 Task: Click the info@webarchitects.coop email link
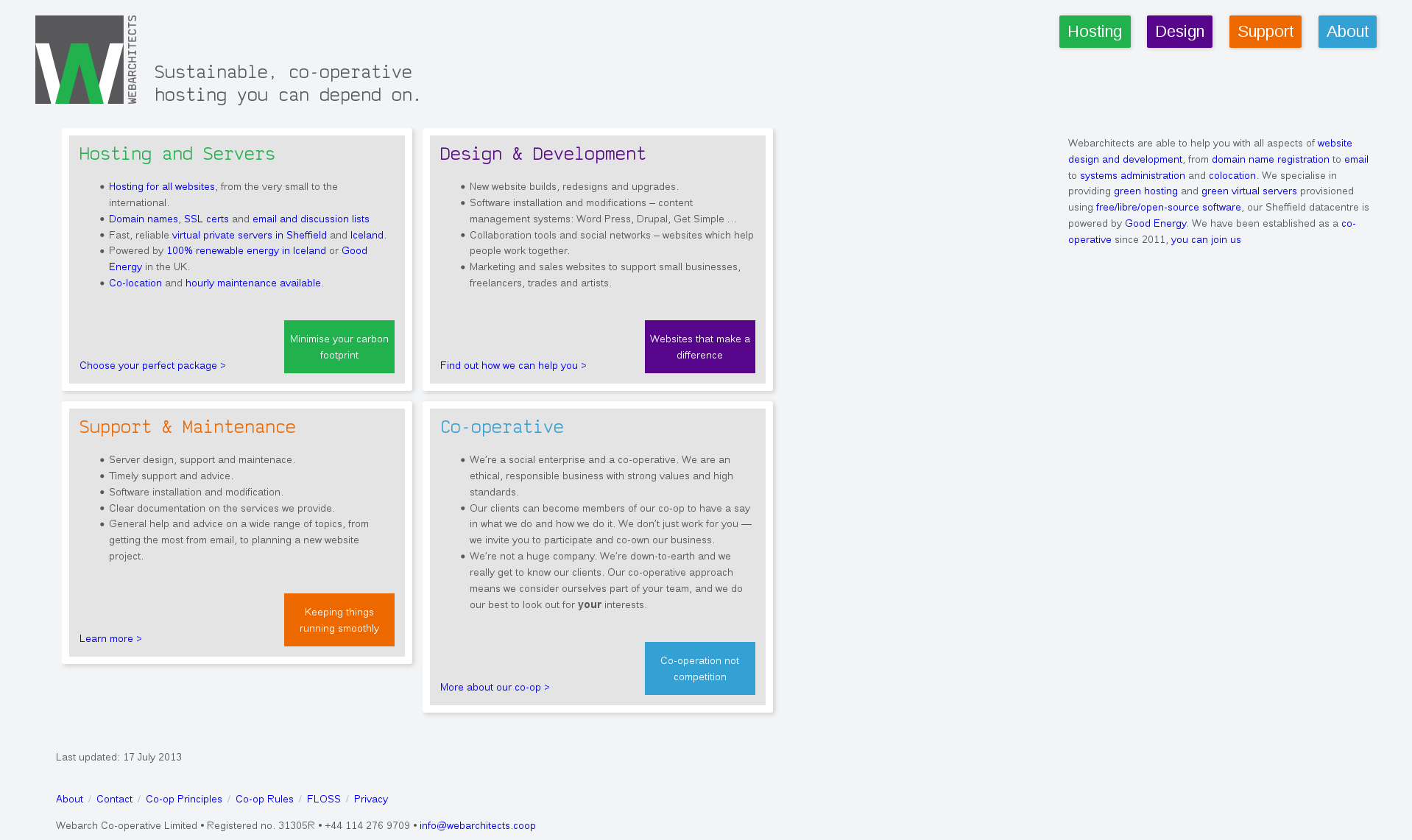pos(477,826)
